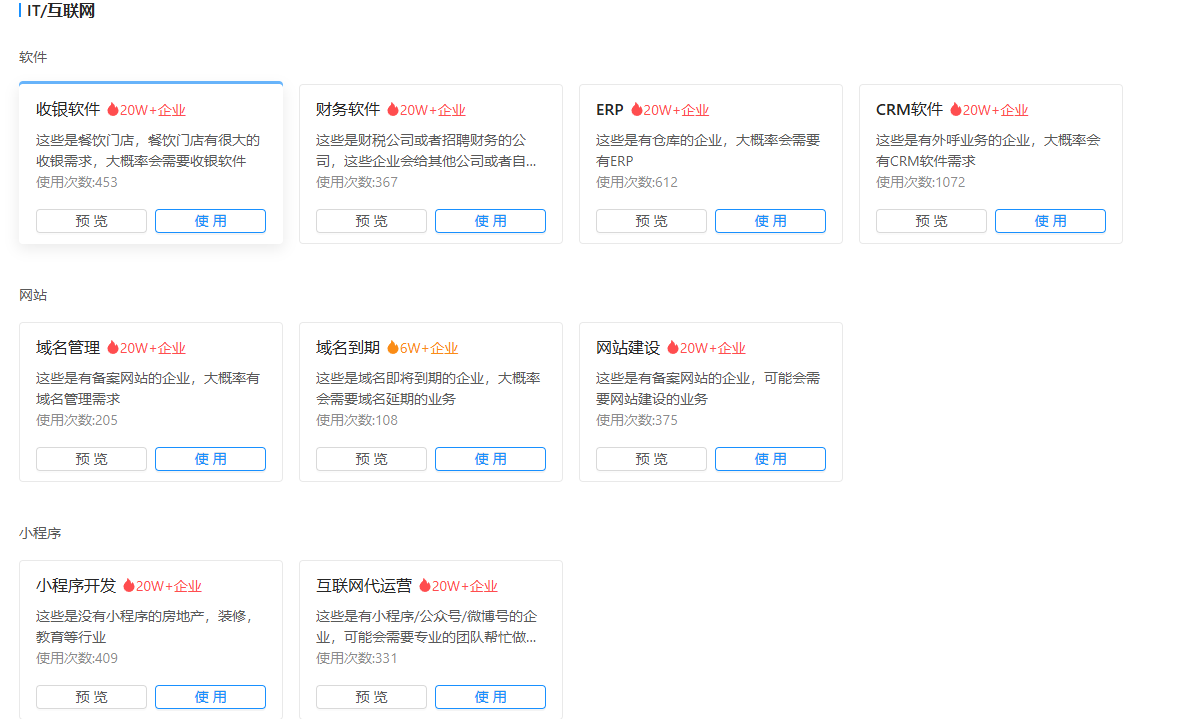Click the 使用次数:375 text
The image size is (1193, 719).
(637, 420)
